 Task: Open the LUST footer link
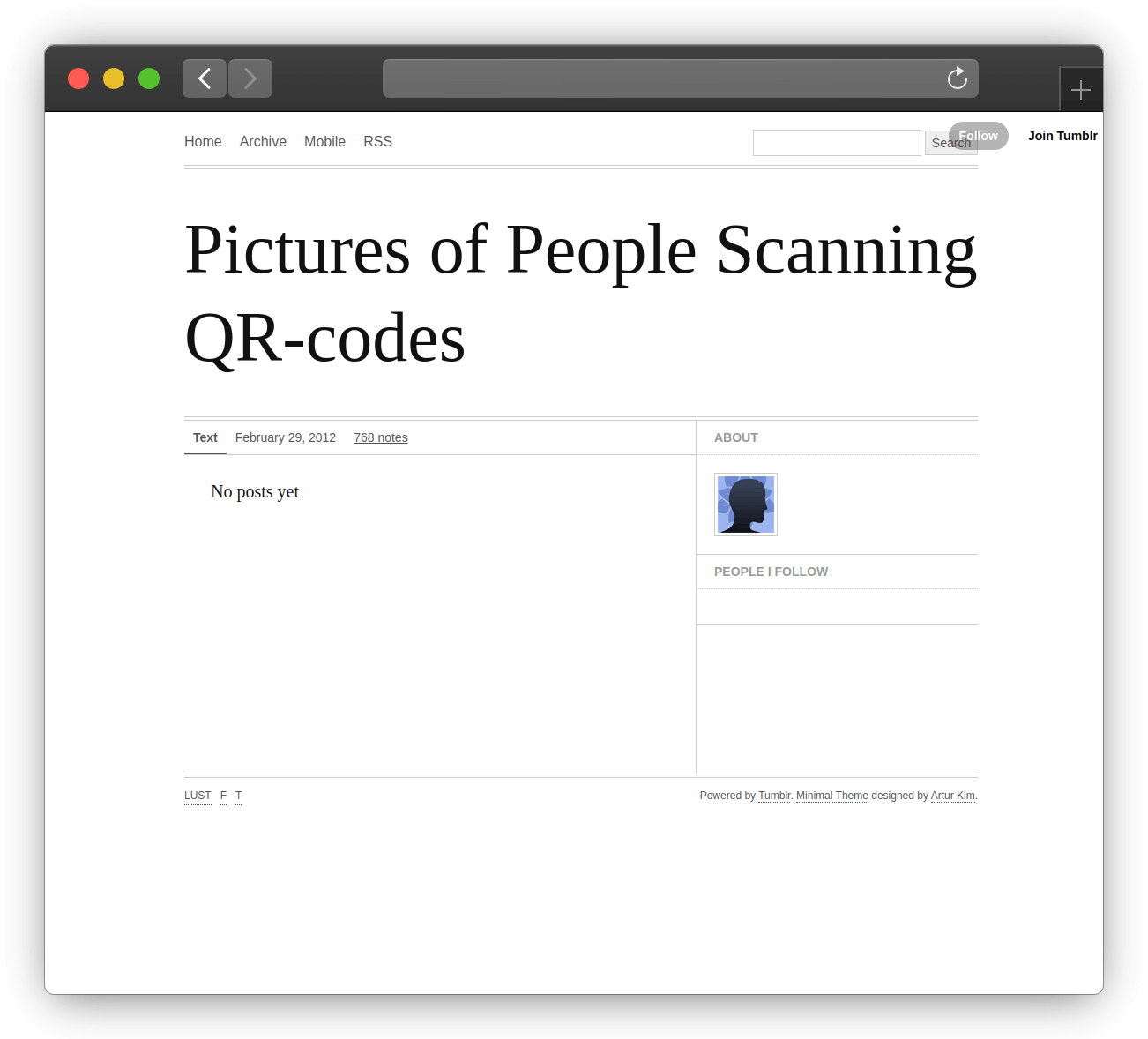[x=198, y=796]
